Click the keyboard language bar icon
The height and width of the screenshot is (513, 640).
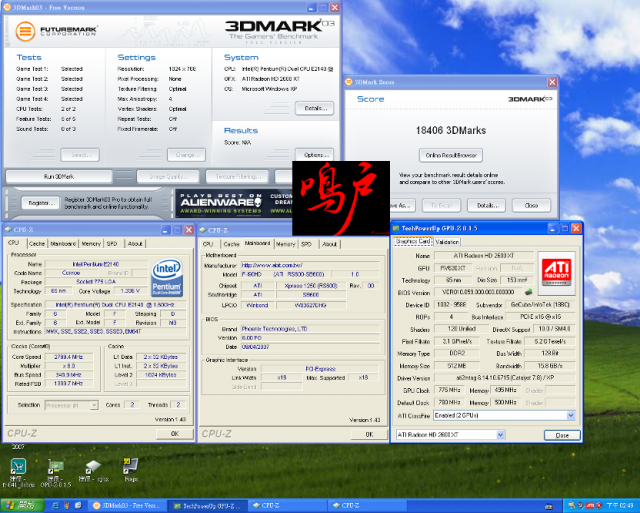point(549,506)
